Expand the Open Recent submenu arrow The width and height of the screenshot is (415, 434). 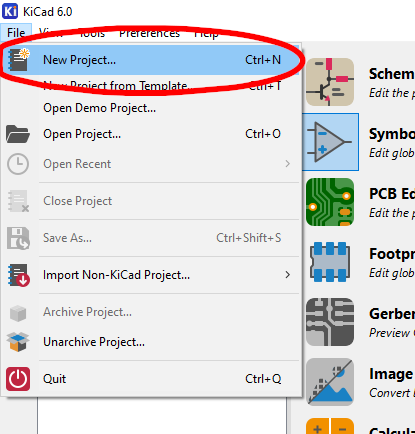point(288,164)
